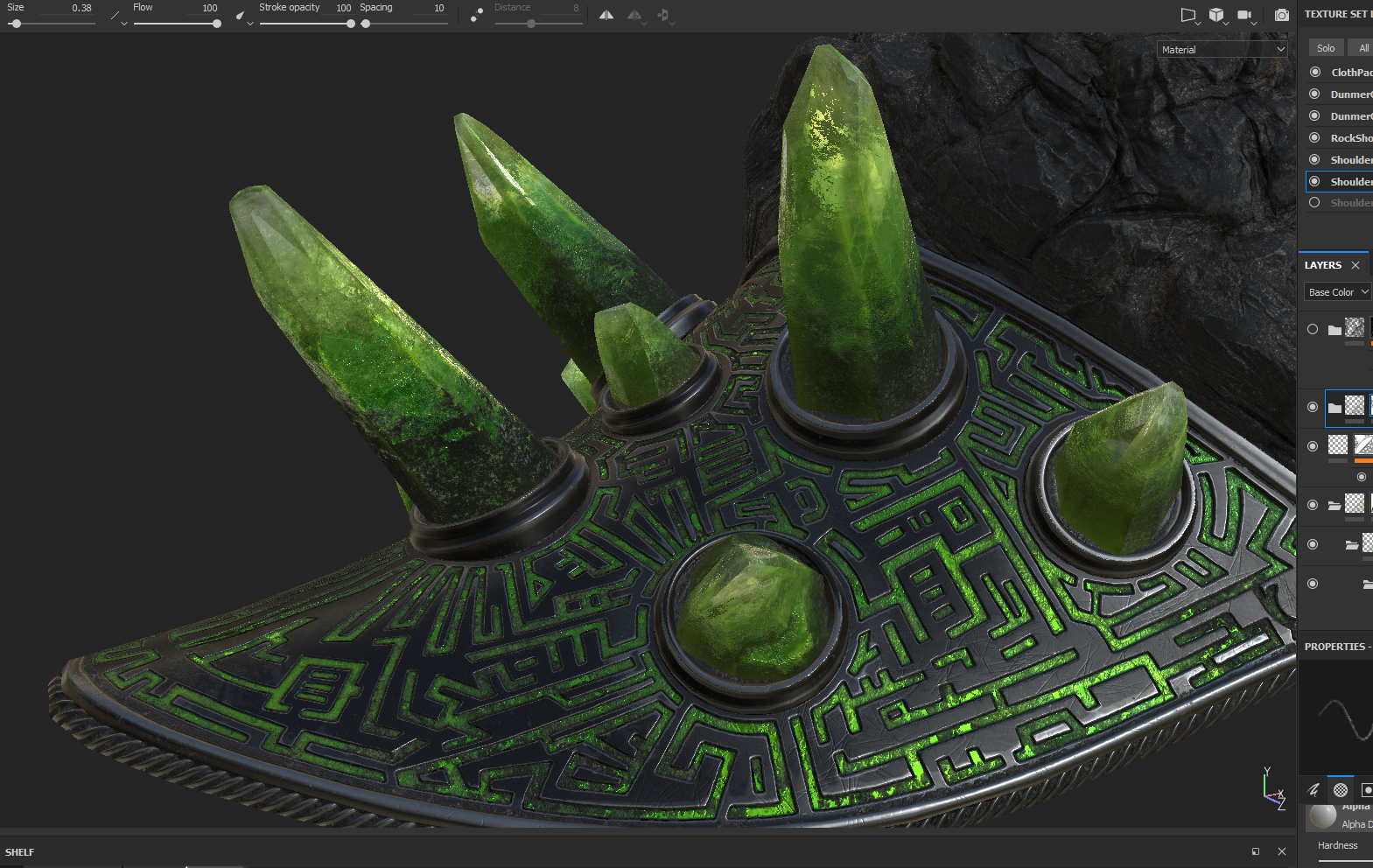Click the perspective view mode icon
The image size is (1373, 868).
pos(1187,15)
